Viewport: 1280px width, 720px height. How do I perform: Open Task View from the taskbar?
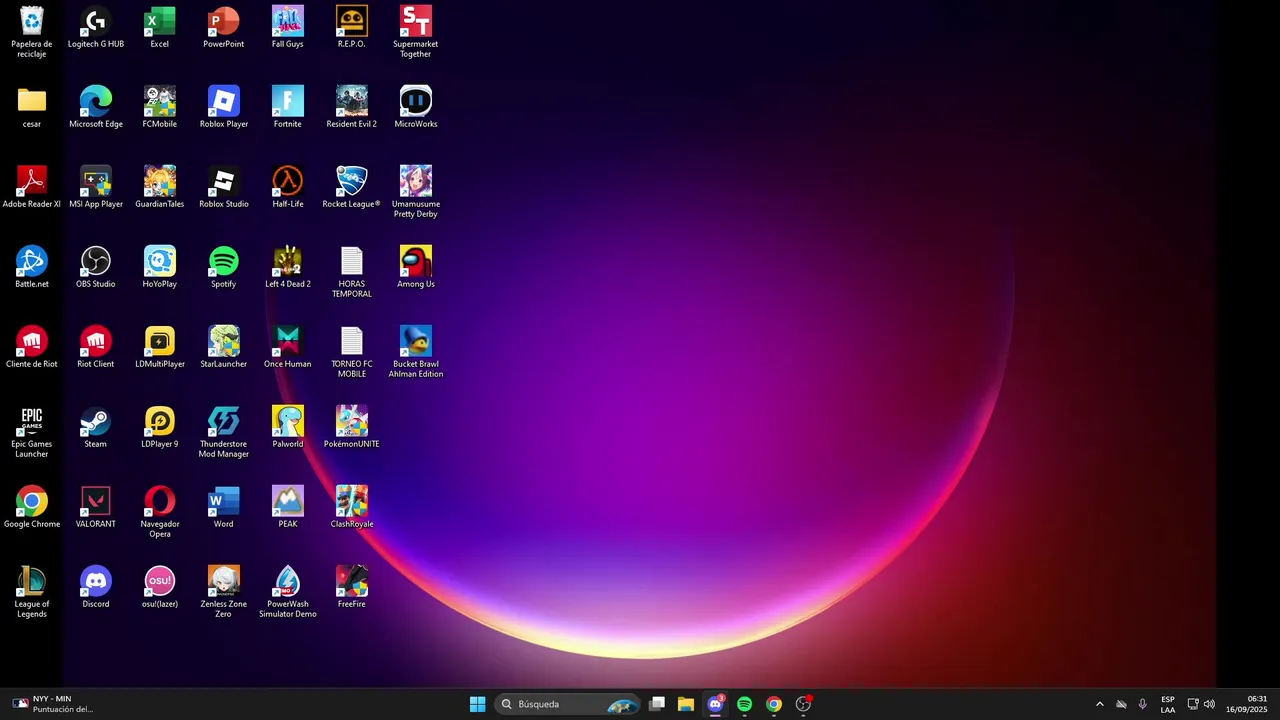[x=657, y=704]
